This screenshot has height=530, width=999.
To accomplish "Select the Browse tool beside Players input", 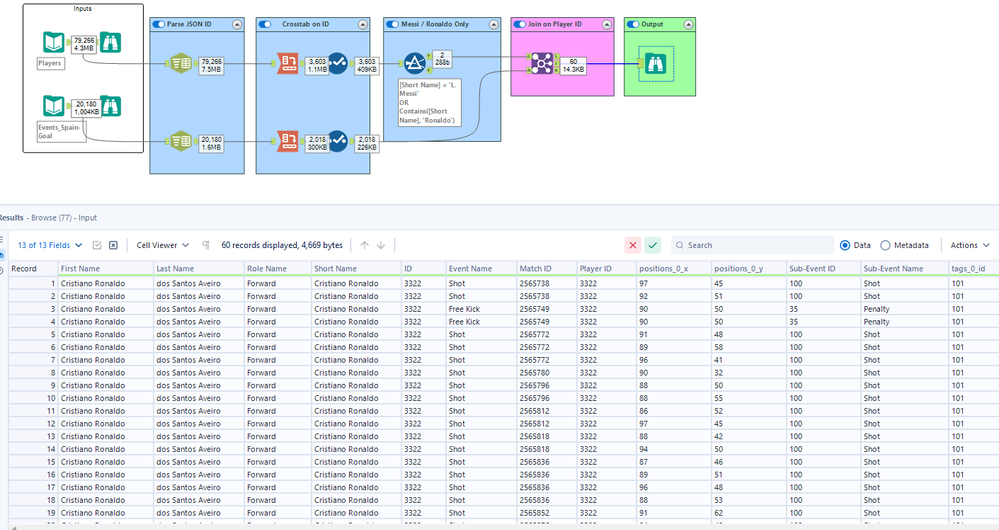I will 111,43.
